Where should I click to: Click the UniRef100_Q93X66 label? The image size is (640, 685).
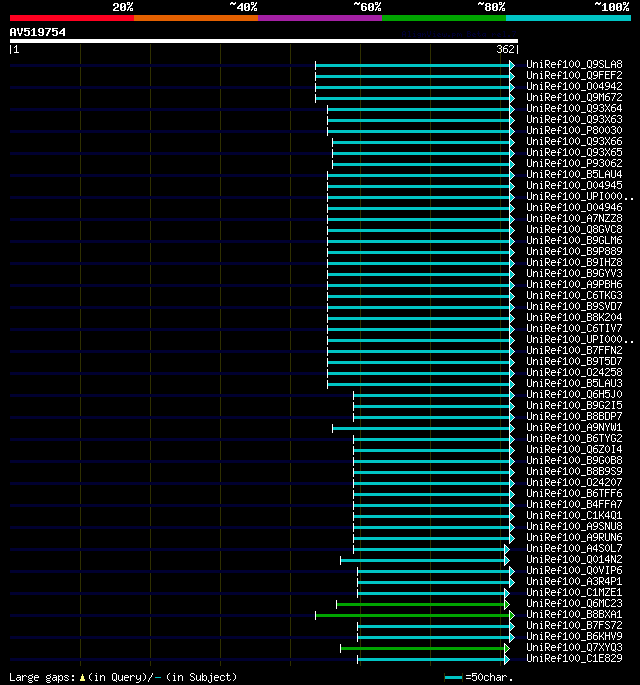[574, 141]
